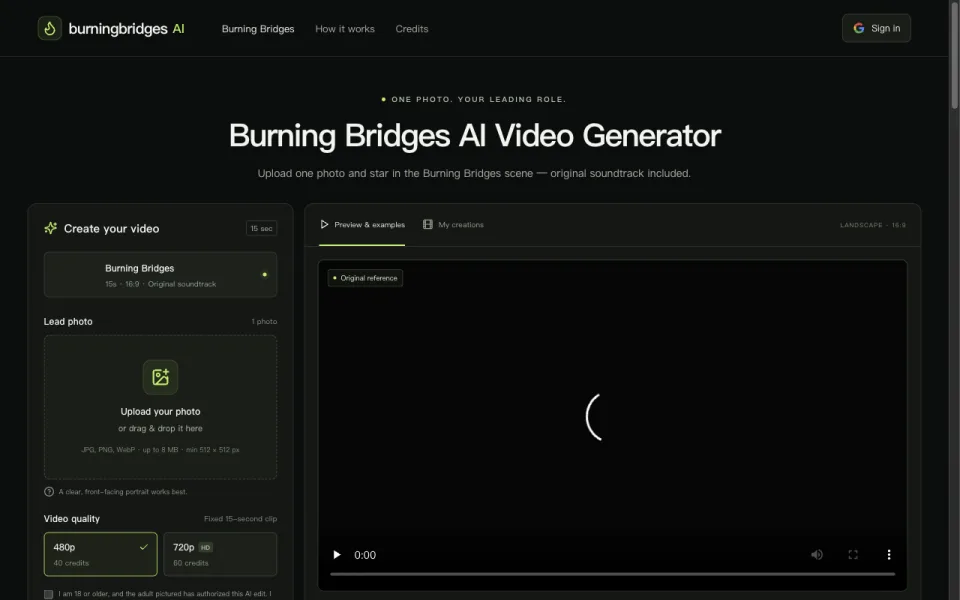Click the 0:00 video timestamp
This screenshot has height=600, width=960.
(365, 555)
